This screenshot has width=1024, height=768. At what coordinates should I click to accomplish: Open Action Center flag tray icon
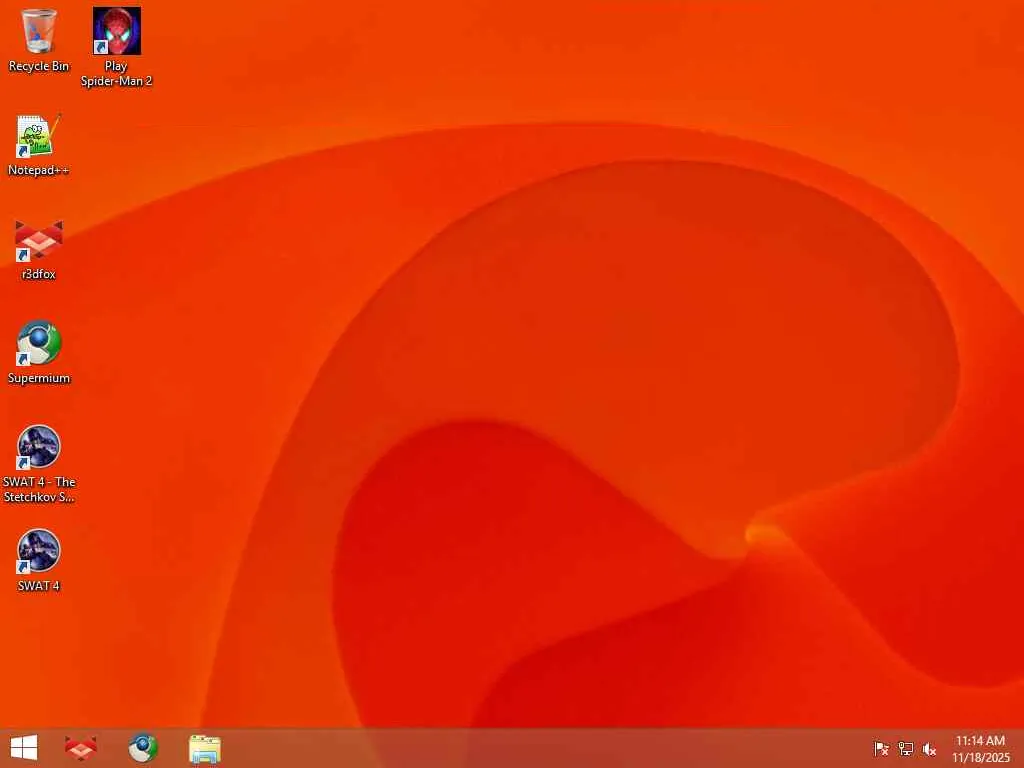click(881, 748)
